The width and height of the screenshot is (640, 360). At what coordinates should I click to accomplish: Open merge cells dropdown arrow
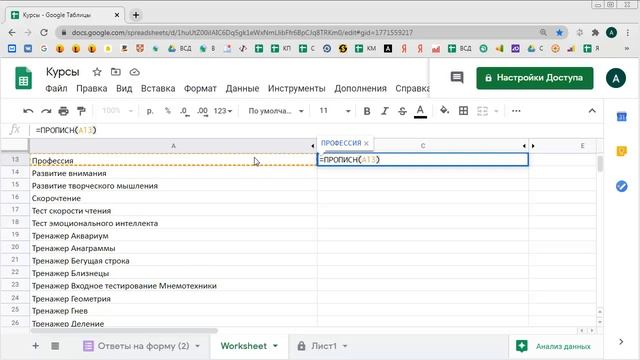pos(496,111)
